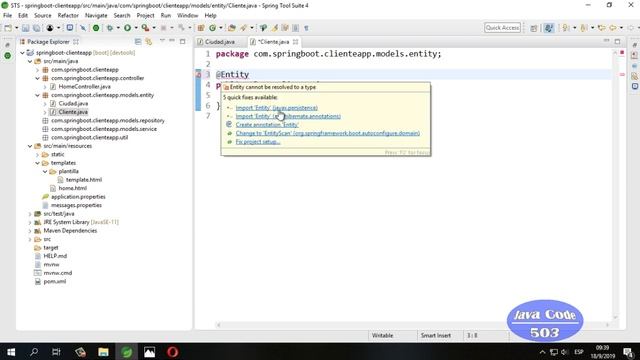
Task: Click Previous Annotation toolbar icon
Action: tap(584, 28)
